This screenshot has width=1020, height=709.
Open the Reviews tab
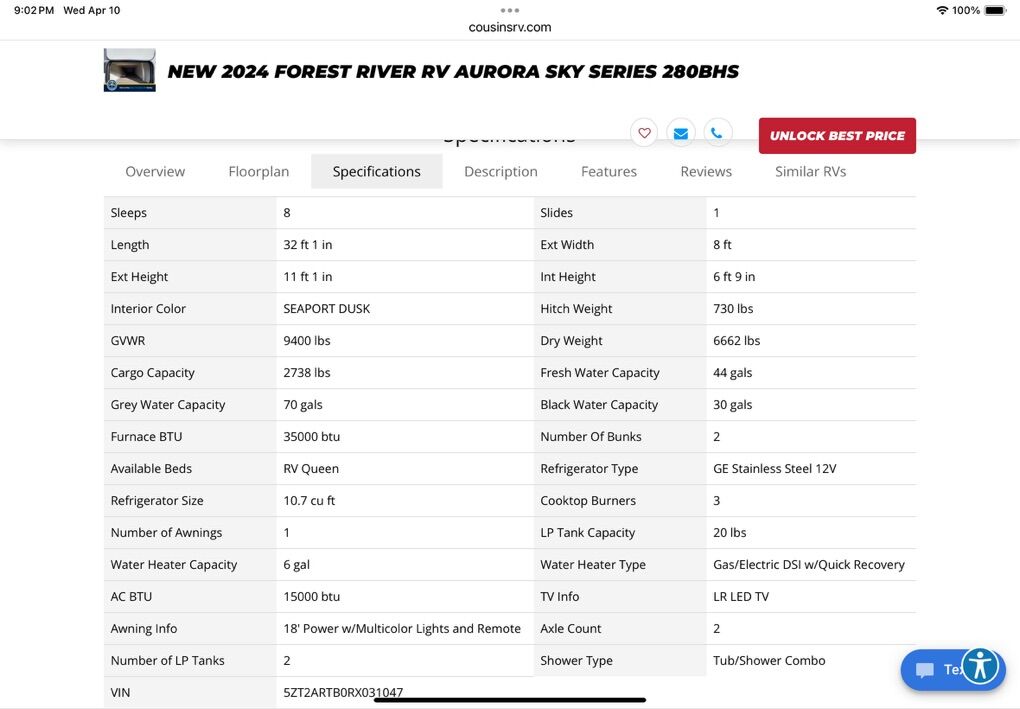click(x=706, y=172)
